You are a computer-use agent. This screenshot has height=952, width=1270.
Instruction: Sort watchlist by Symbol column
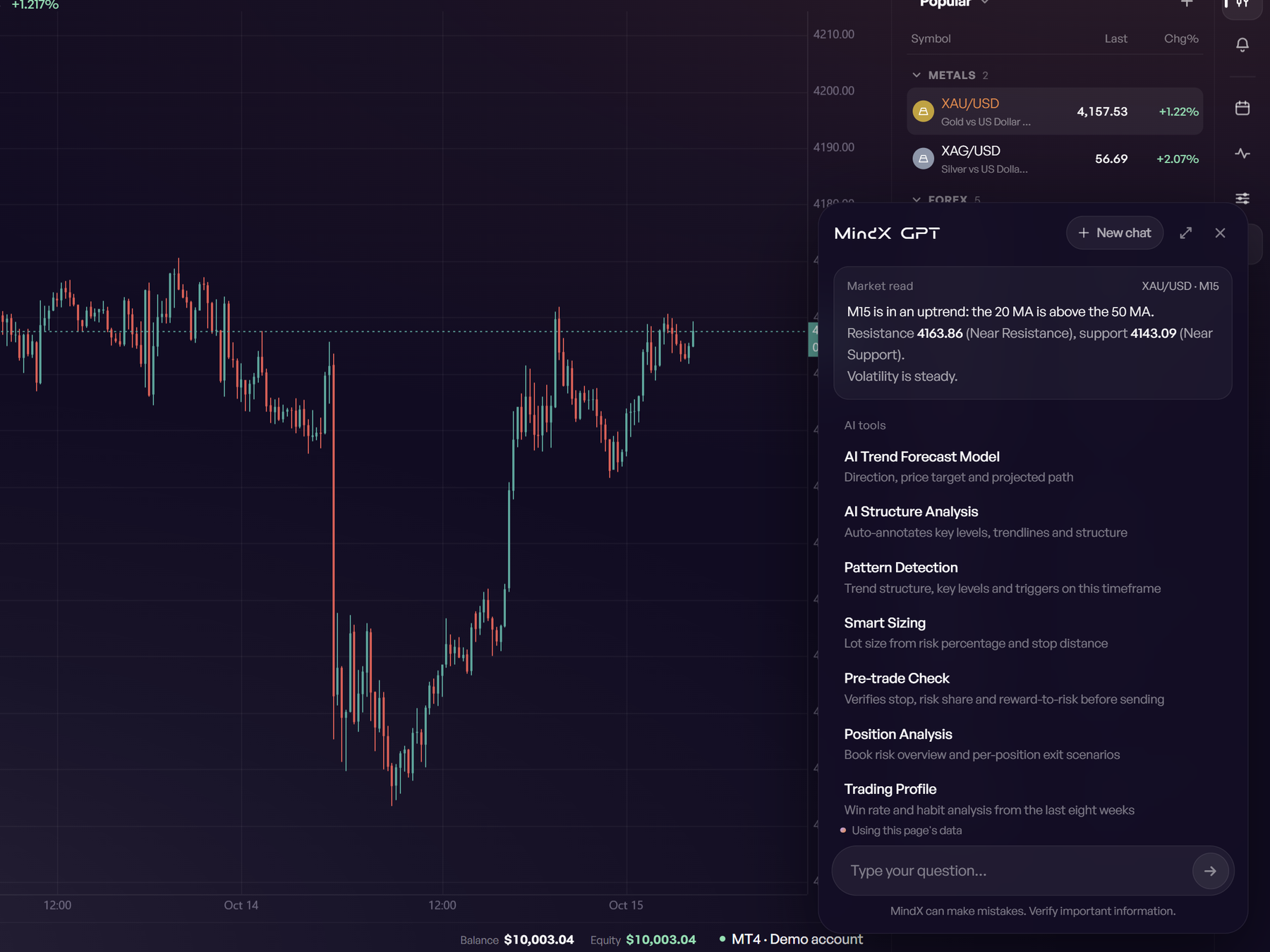pyautogui.click(x=931, y=39)
